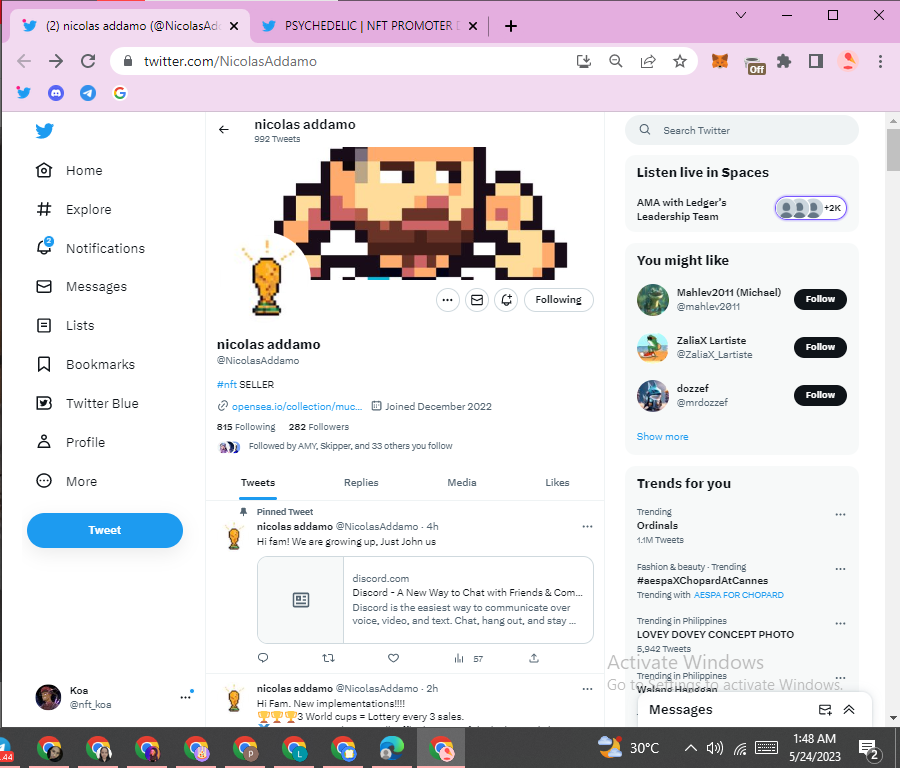Image resolution: width=900 pixels, height=768 pixels.
Task: Open the opensea.io collection link
Action: (x=297, y=406)
